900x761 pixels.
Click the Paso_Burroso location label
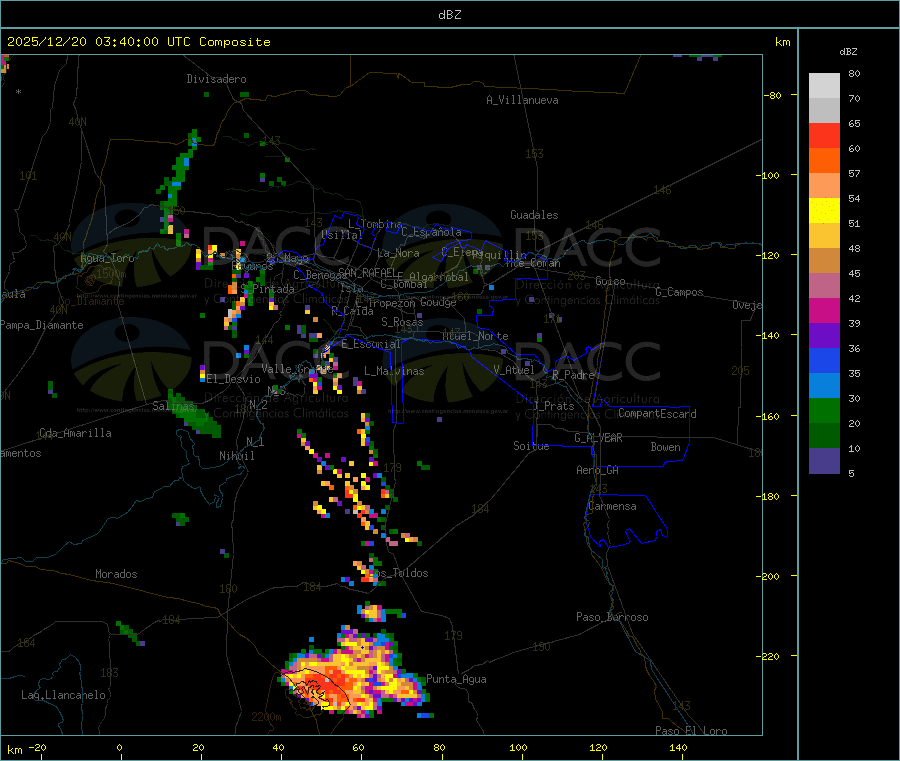click(x=612, y=618)
